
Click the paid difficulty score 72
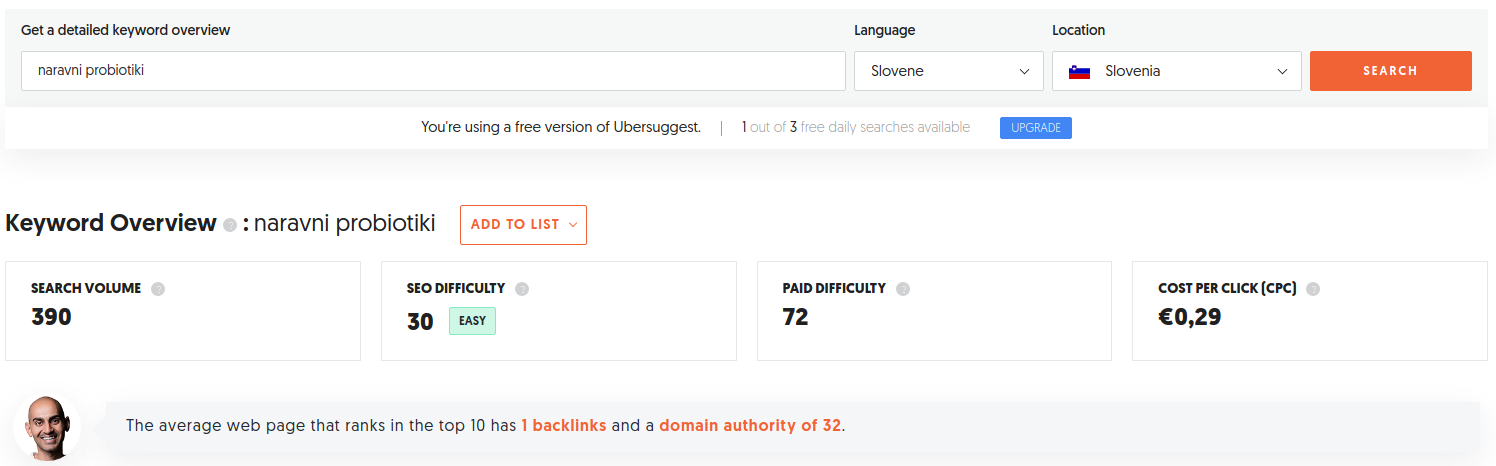pyautogui.click(x=795, y=317)
